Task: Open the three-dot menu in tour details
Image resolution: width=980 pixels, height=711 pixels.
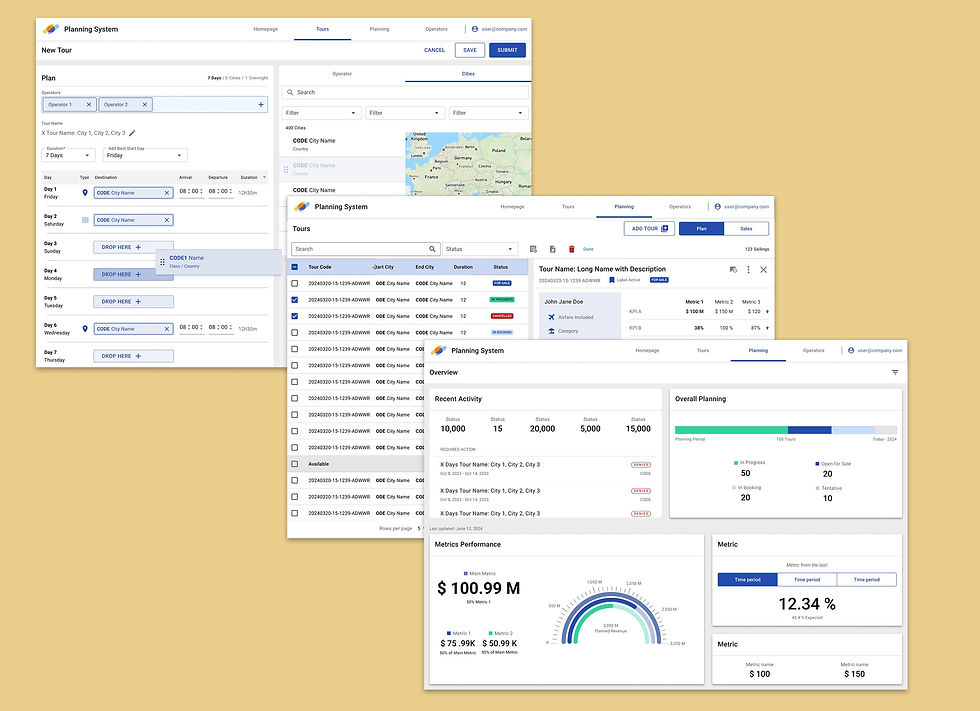Action: tap(748, 270)
